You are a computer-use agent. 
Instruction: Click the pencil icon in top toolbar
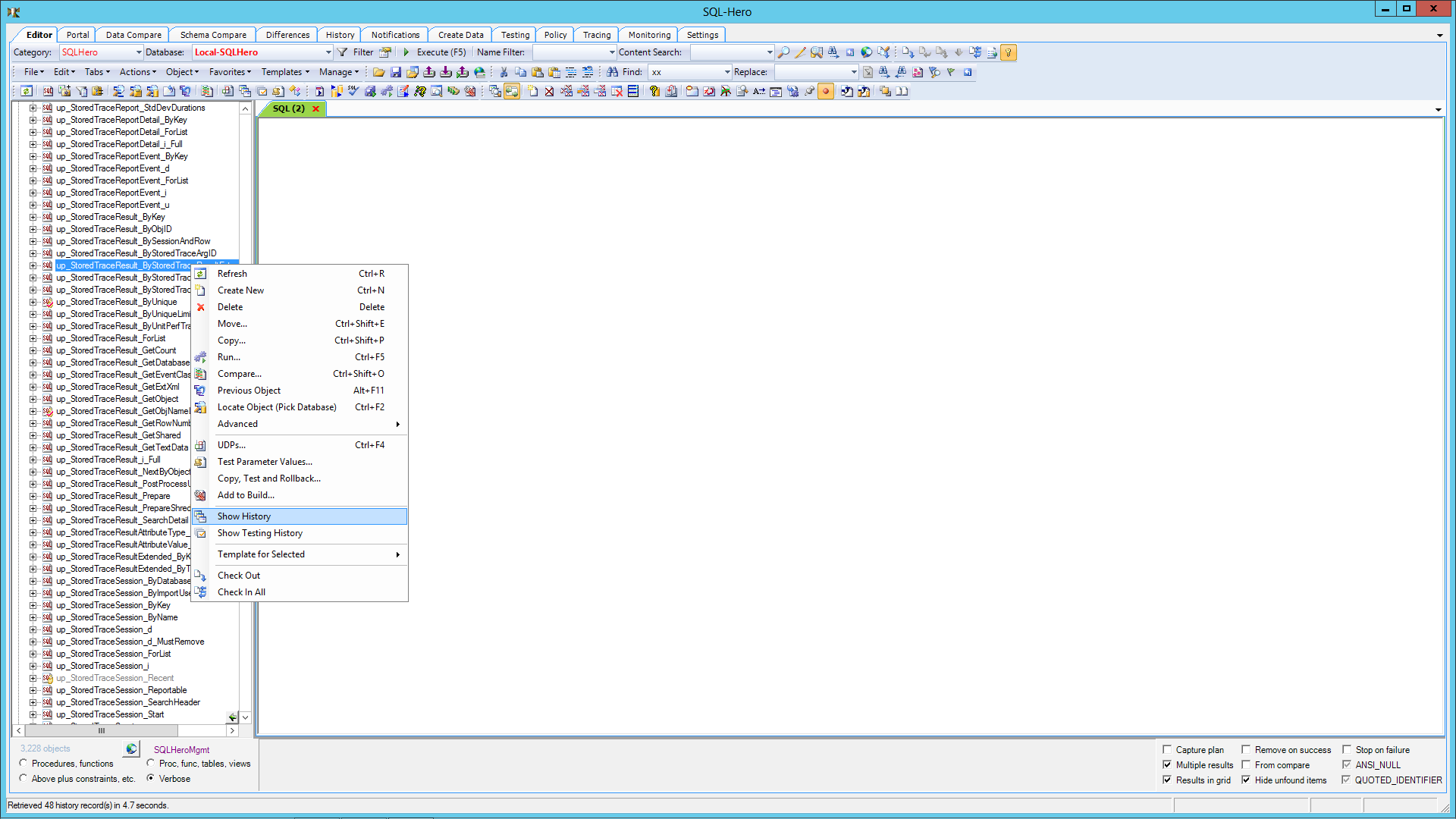[x=800, y=52]
